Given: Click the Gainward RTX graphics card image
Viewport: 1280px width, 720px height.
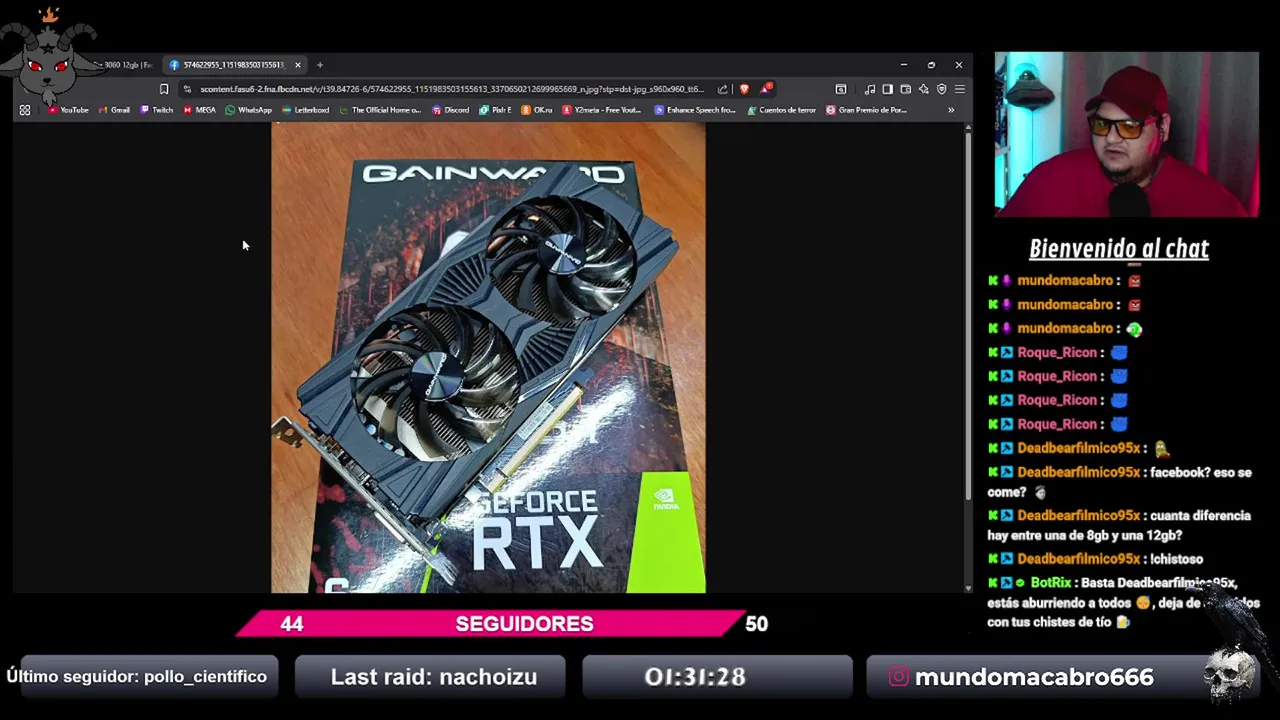Looking at the screenshot, I should [488, 358].
